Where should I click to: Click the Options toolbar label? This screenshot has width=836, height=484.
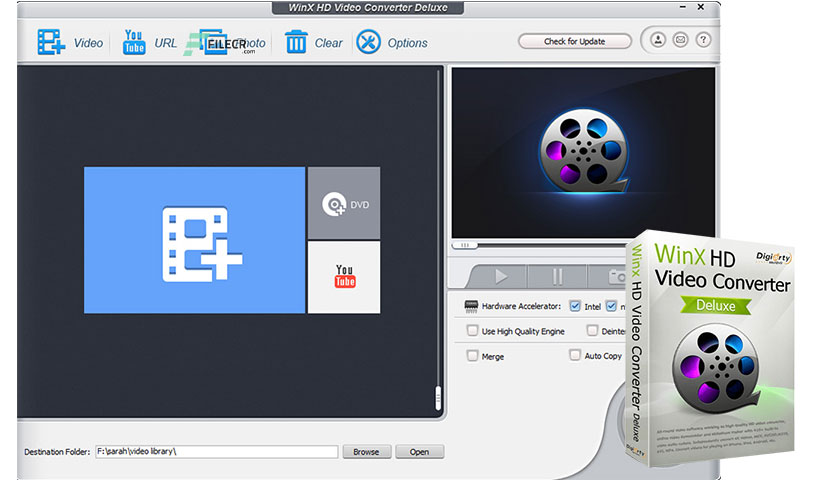(x=407, y=43)
